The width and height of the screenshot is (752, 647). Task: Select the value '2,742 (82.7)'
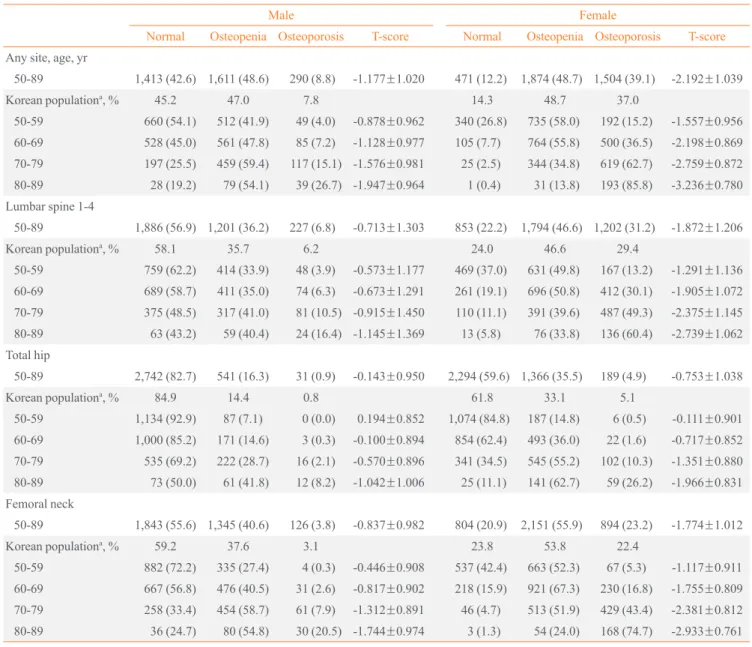point(165,376)
